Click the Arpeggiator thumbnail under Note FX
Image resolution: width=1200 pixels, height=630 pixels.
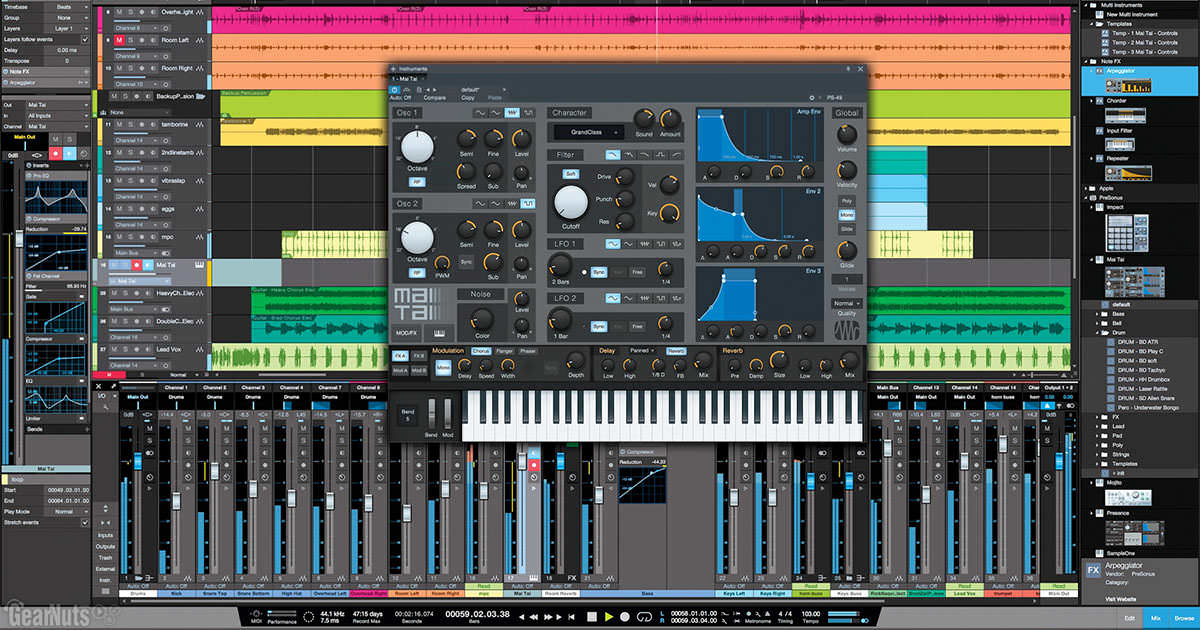click(x=1128, y=86)
